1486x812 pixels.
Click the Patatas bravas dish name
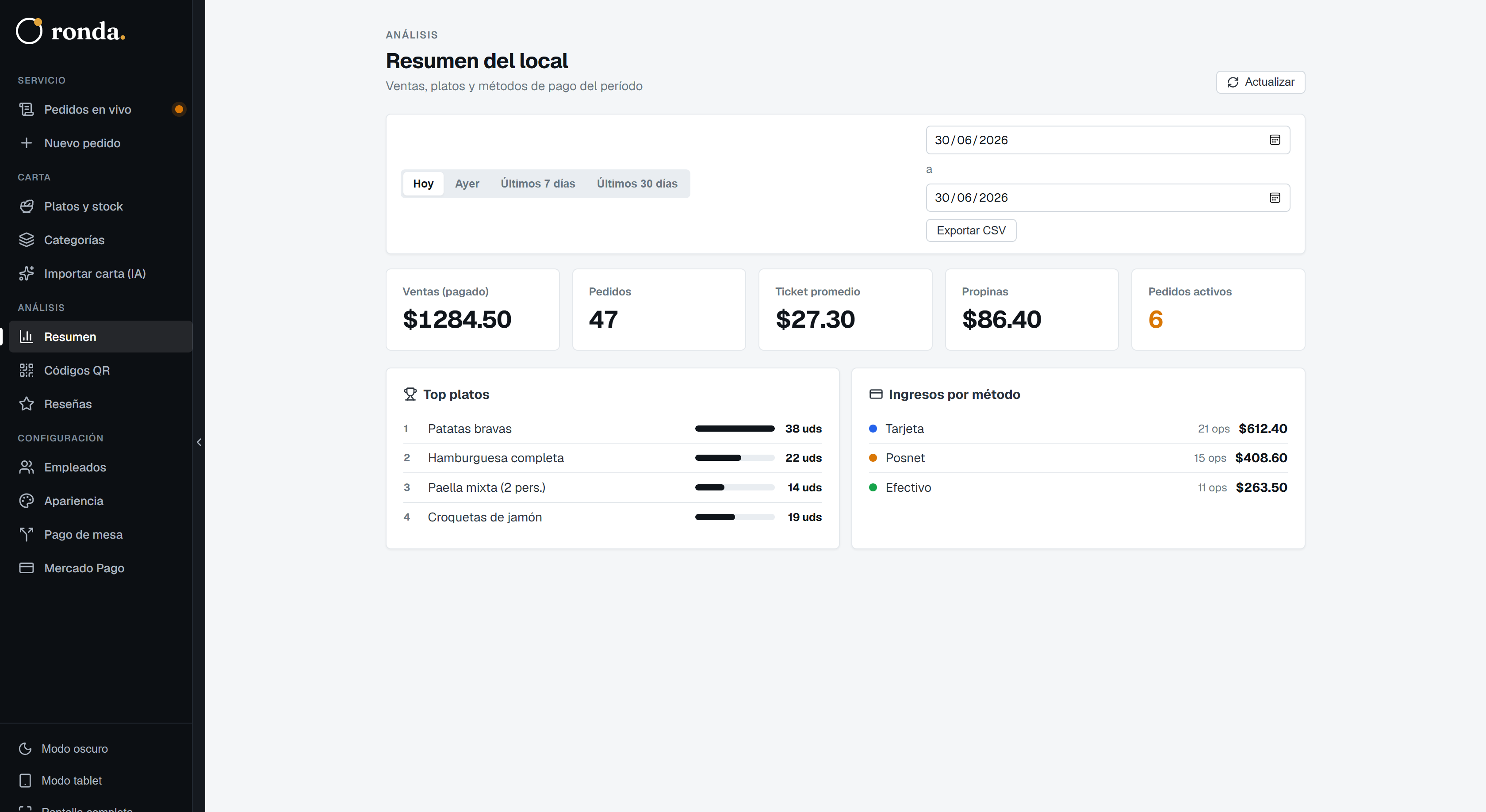470,429
